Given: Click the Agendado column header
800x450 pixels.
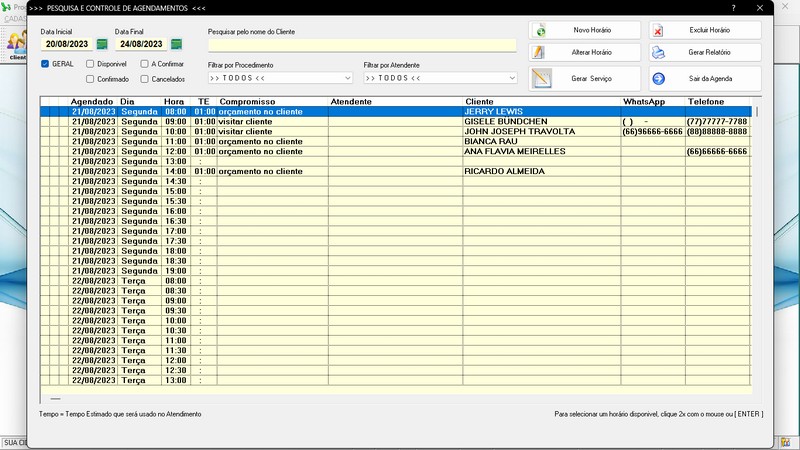Looking at the screenshot, I should click(92, 102).
